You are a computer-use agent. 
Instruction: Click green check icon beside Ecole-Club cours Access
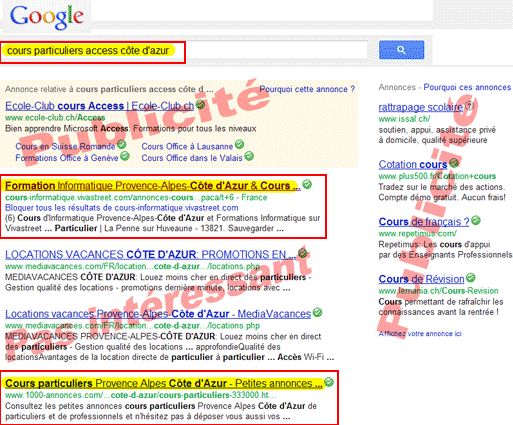click(x=200, y=104)
